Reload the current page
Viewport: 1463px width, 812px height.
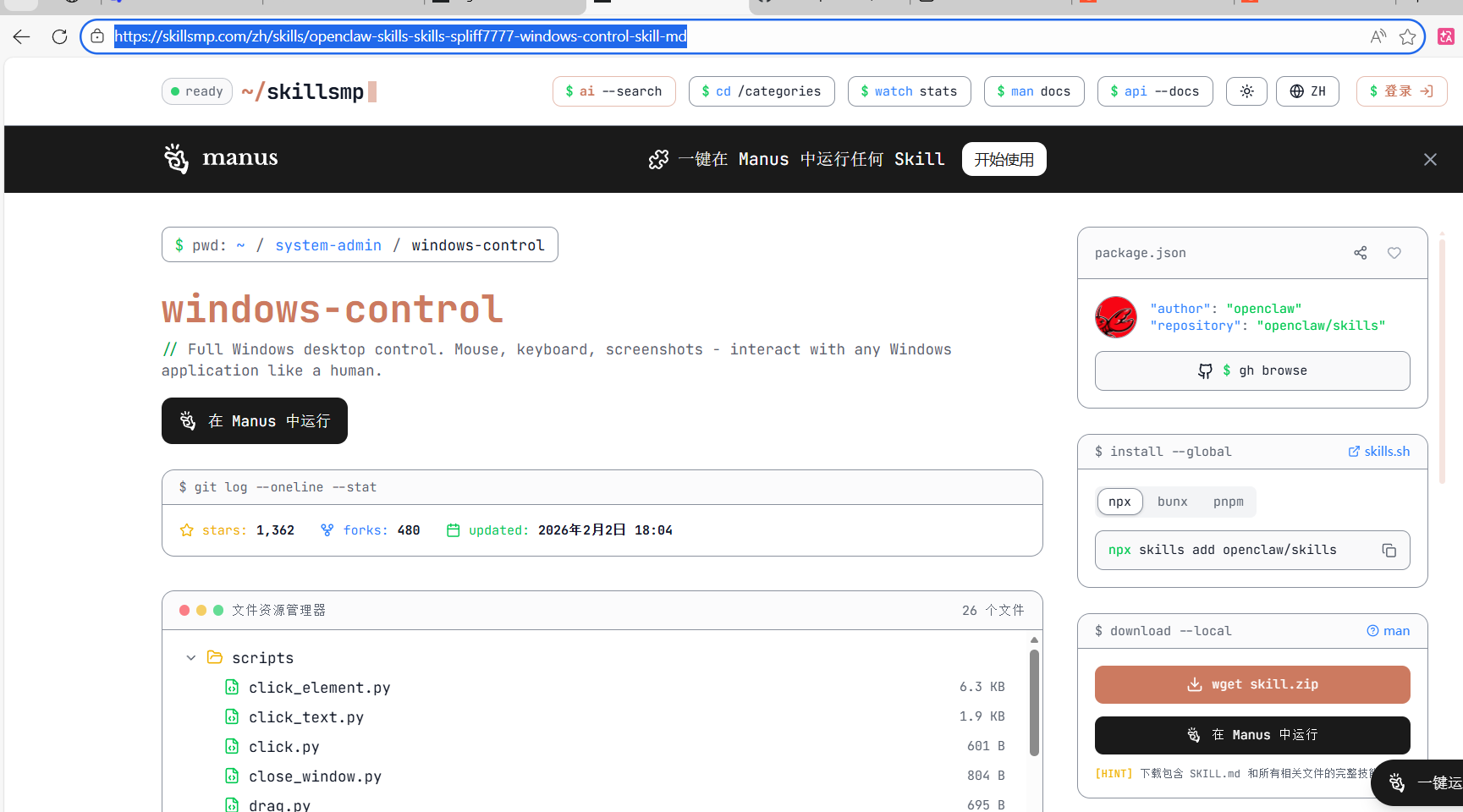59,36
